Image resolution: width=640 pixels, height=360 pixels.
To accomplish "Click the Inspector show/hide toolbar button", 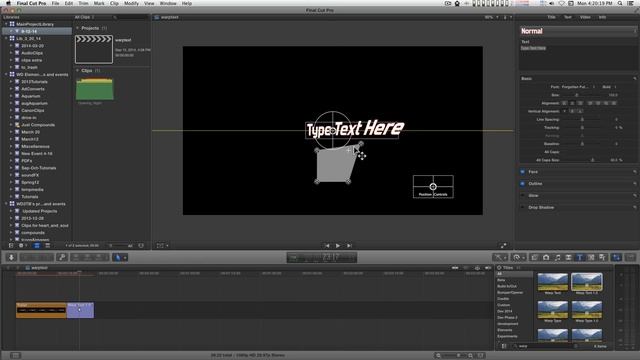I will (617, 257).
